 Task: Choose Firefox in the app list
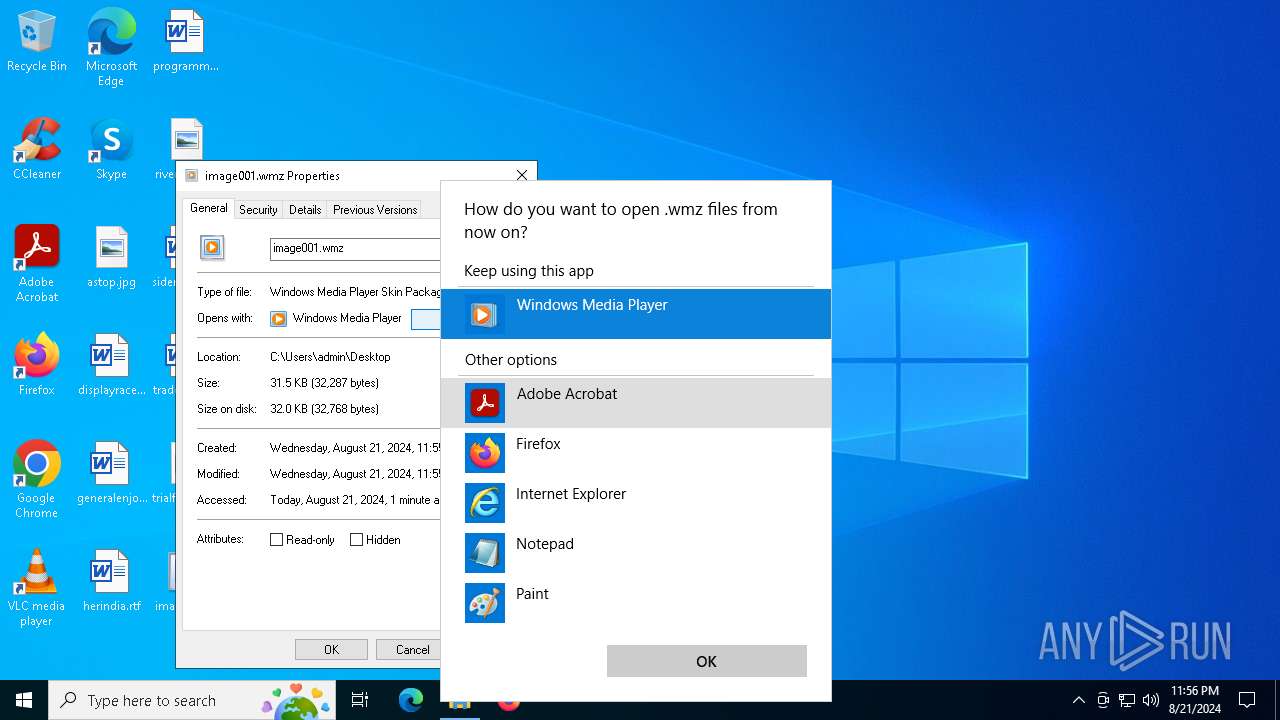[636, 453]
